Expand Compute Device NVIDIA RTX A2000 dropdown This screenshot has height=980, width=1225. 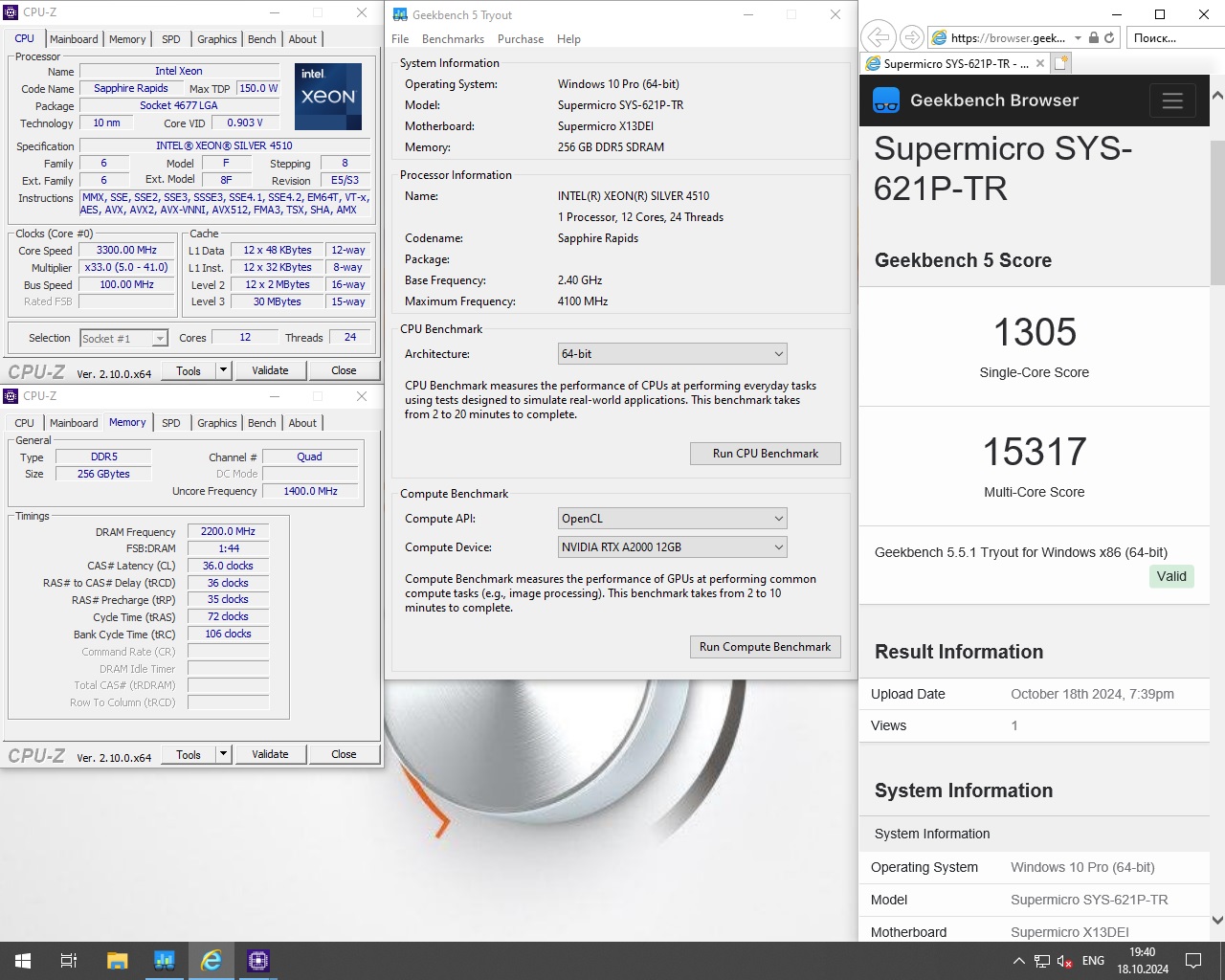672,547
